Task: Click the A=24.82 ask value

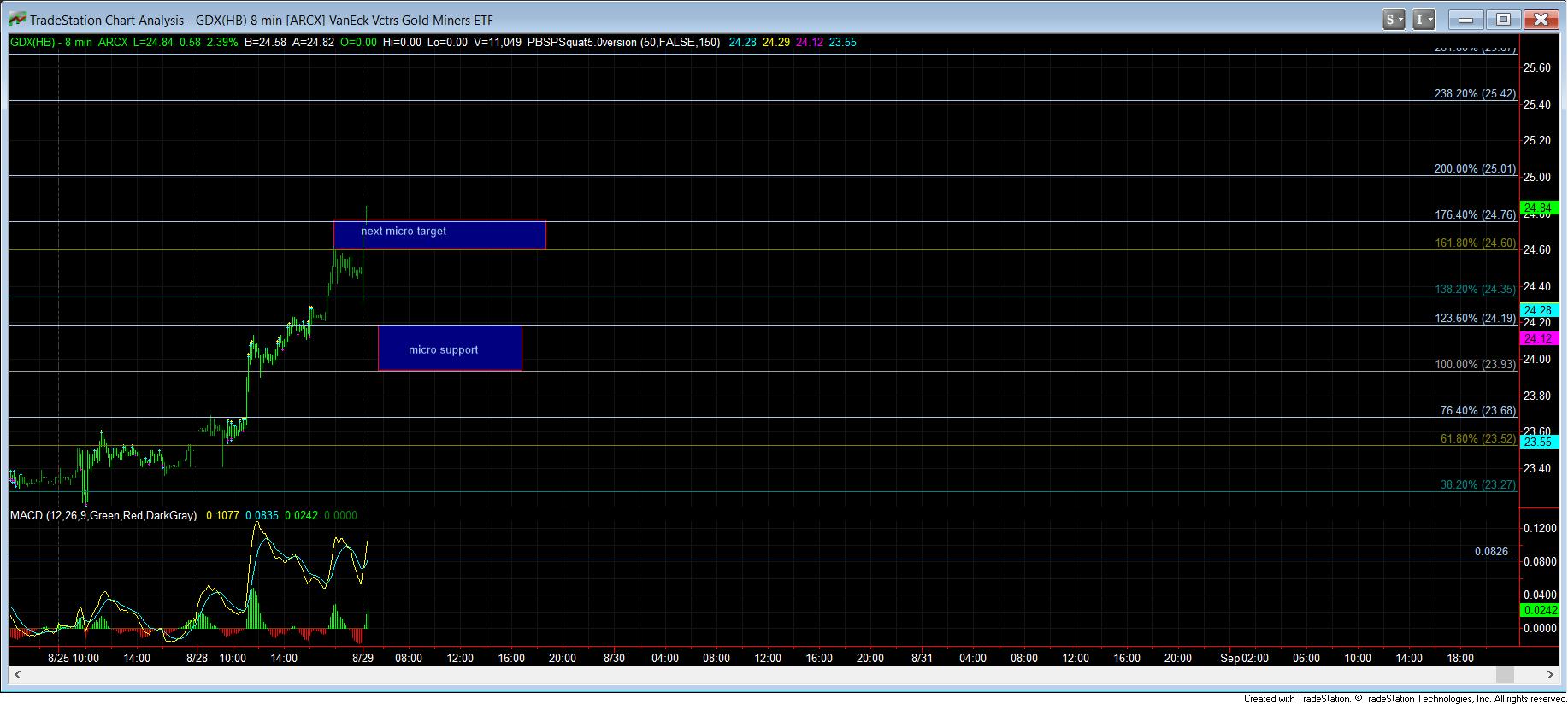Action: (313, 42)
